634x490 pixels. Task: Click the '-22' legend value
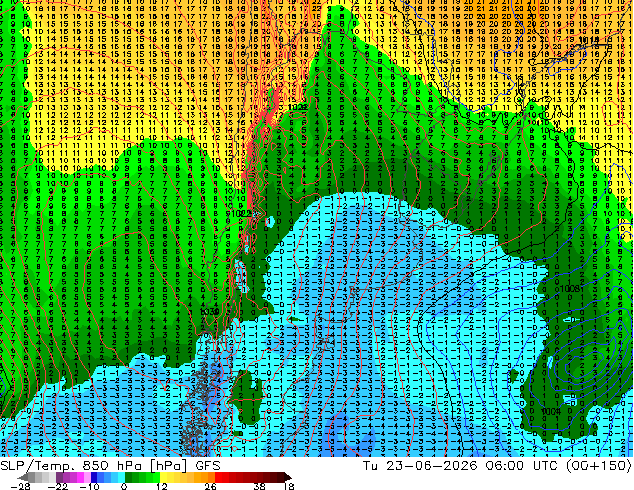[57, 486]
